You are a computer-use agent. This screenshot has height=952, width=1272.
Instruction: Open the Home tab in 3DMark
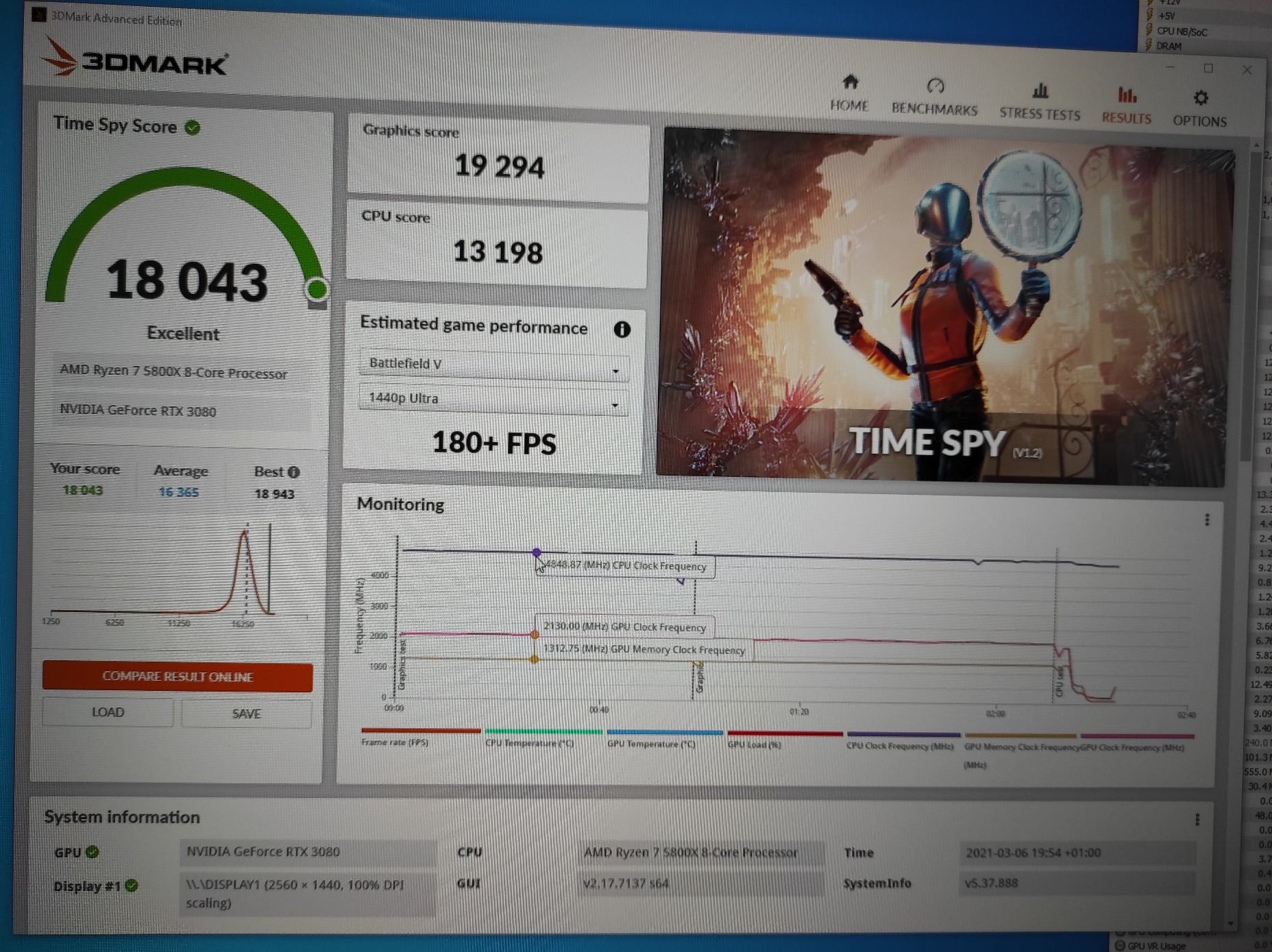(850, 94)
